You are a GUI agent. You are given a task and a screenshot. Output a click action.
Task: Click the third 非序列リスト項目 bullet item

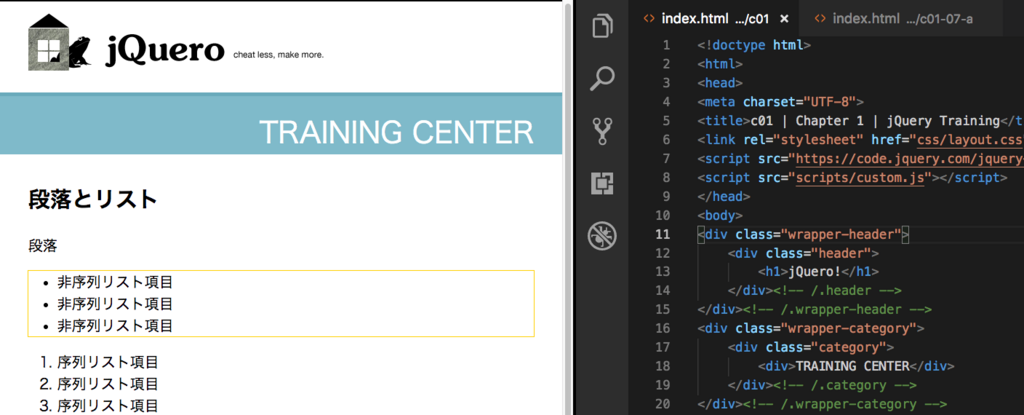pos(115,325)
